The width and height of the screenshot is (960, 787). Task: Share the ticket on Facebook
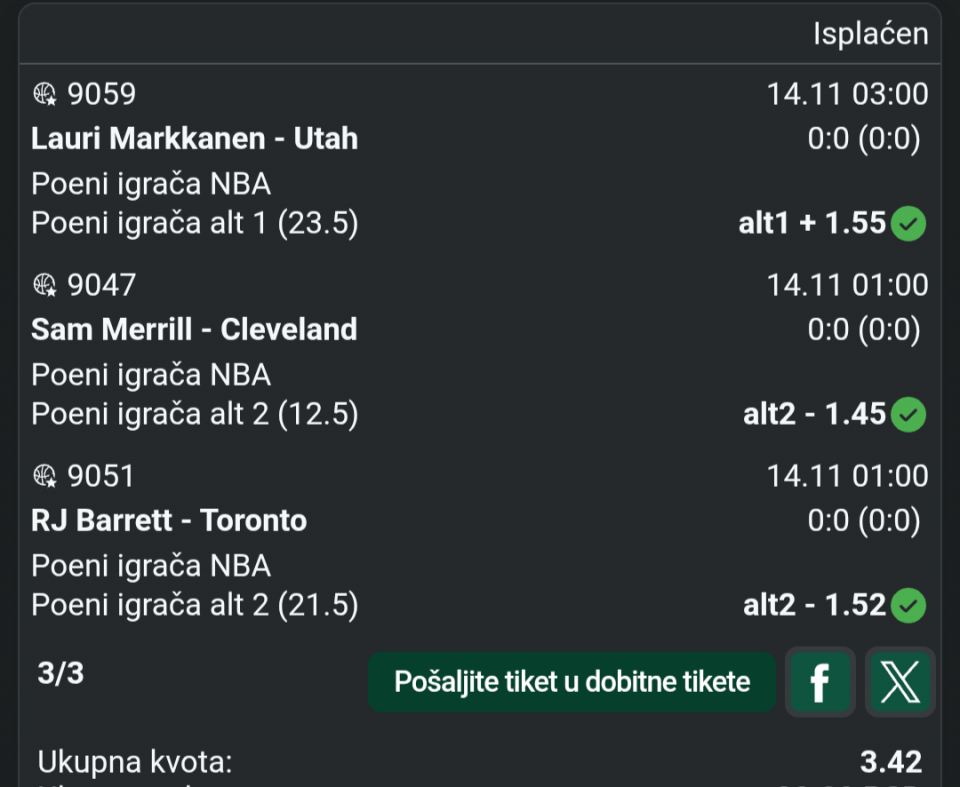(x=819, y=682)
